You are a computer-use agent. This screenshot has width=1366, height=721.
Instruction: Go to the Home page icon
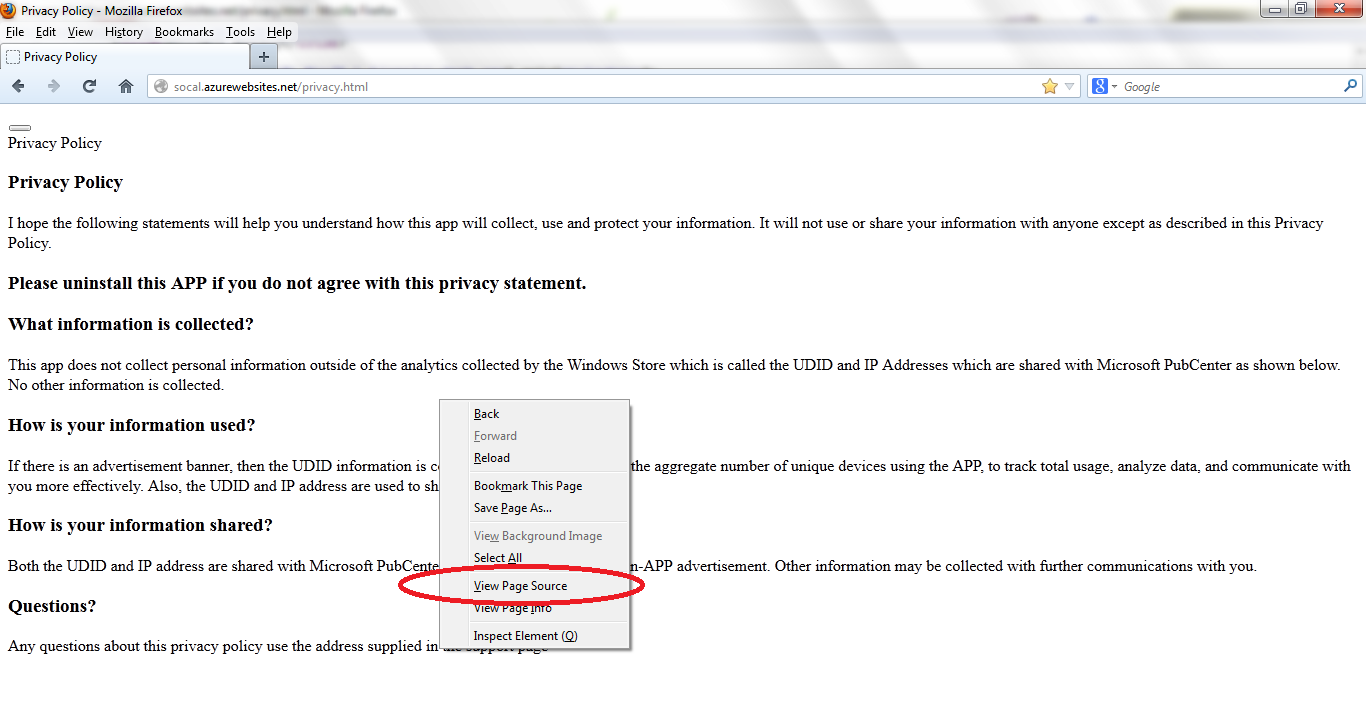point(126,87)
